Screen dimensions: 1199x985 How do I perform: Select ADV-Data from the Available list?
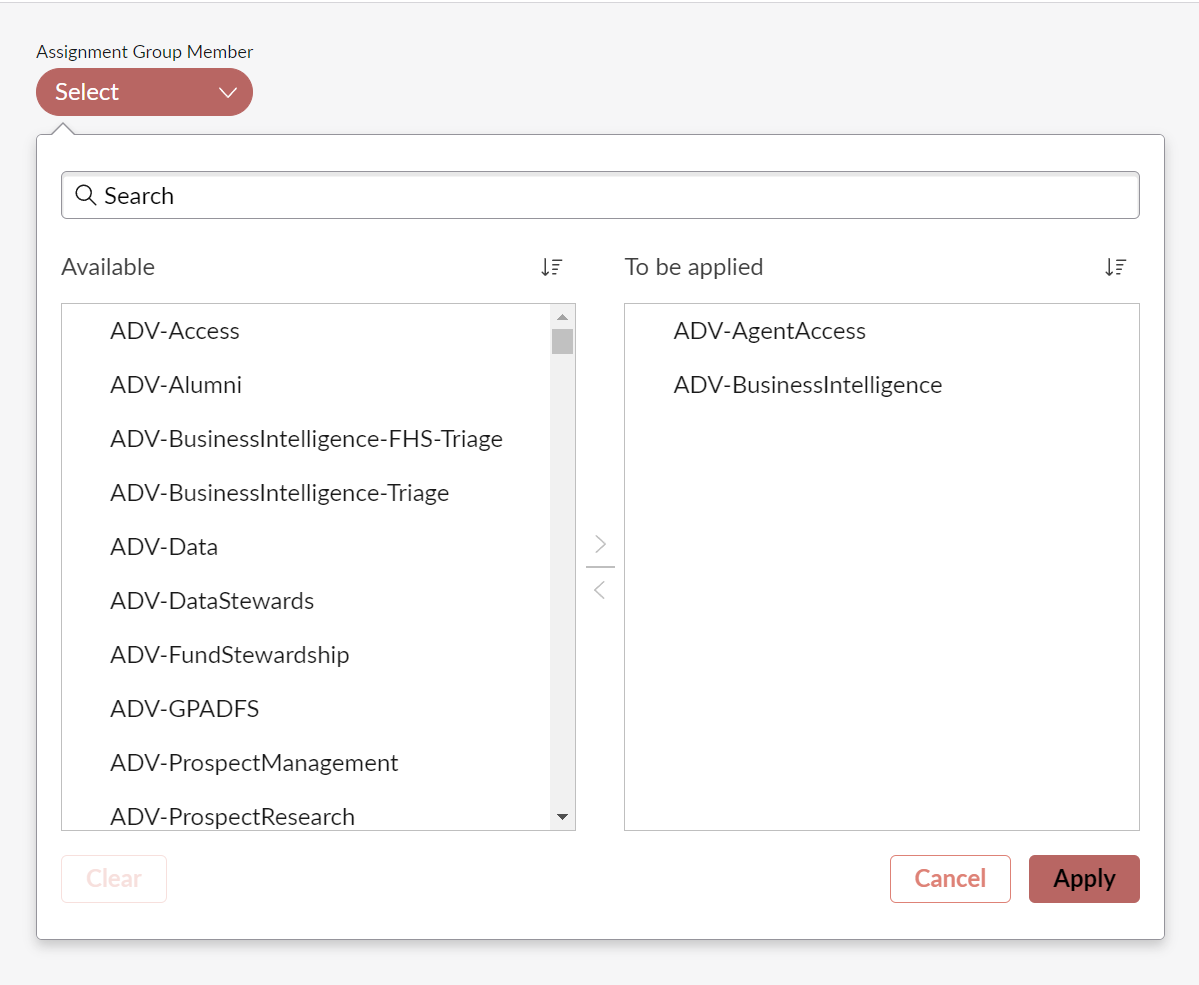pyautogui.click(x=163, y=546)
